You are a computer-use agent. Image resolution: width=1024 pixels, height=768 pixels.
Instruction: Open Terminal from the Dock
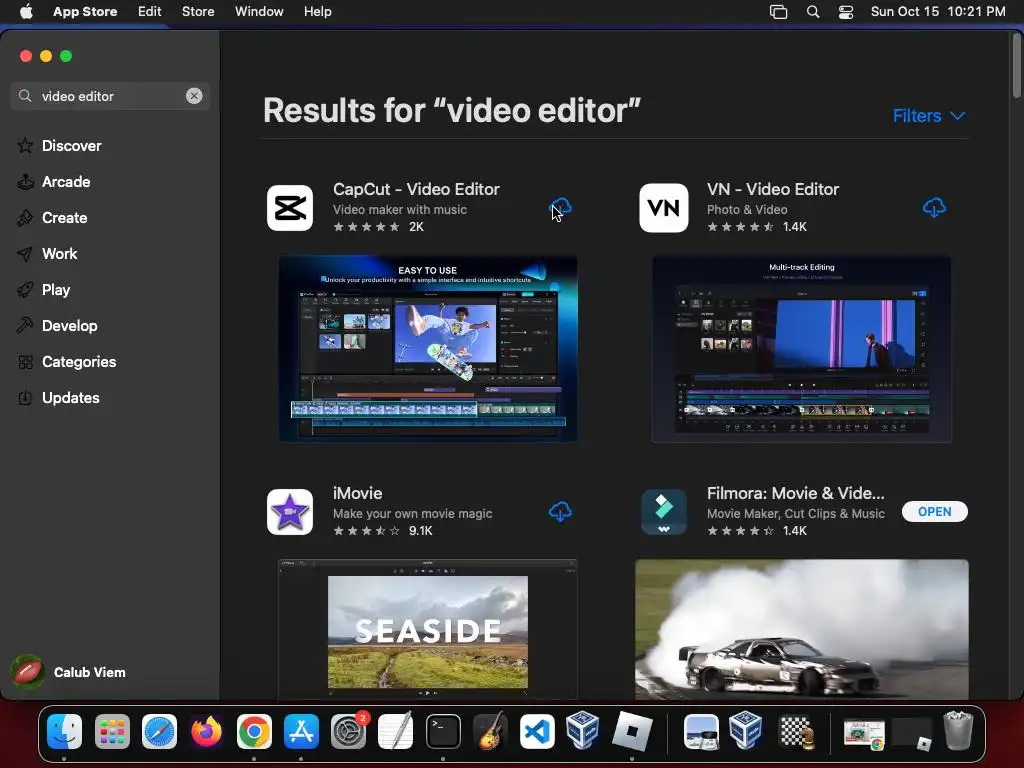(443, 731)
